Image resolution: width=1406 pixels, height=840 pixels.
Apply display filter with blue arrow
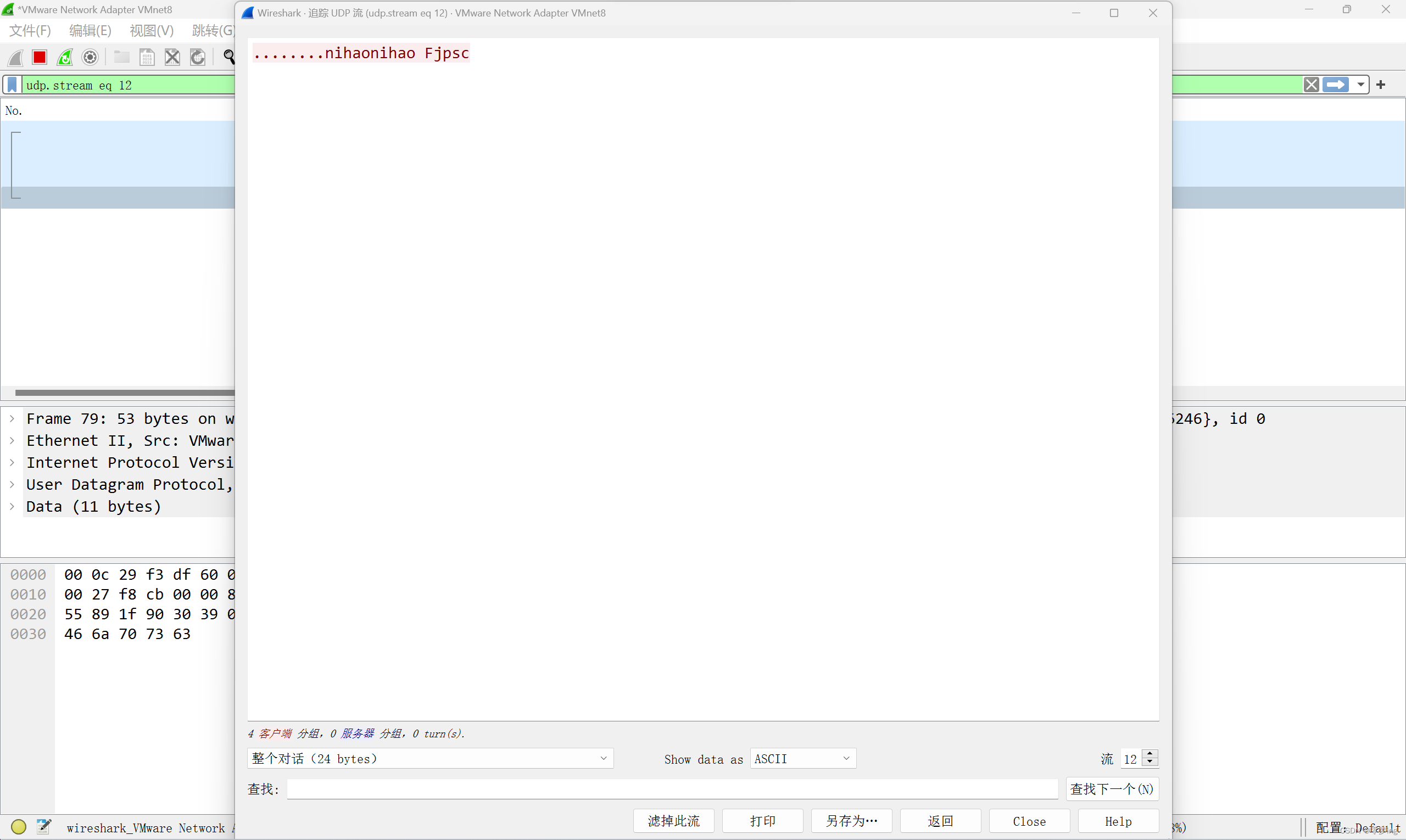[1336, 85]
